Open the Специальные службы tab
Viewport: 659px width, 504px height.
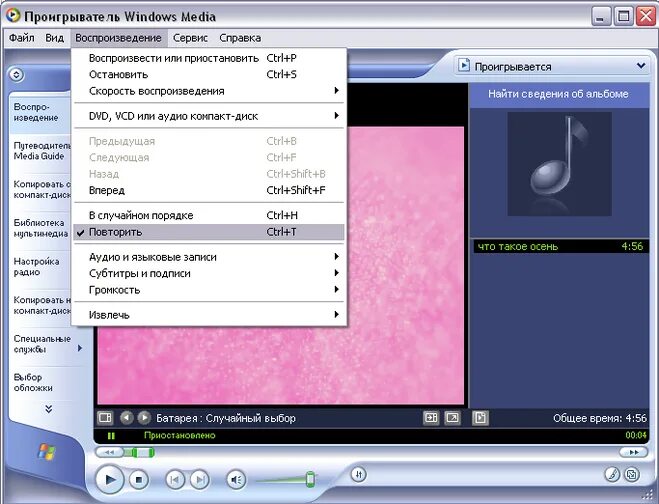tap(42, 344)
